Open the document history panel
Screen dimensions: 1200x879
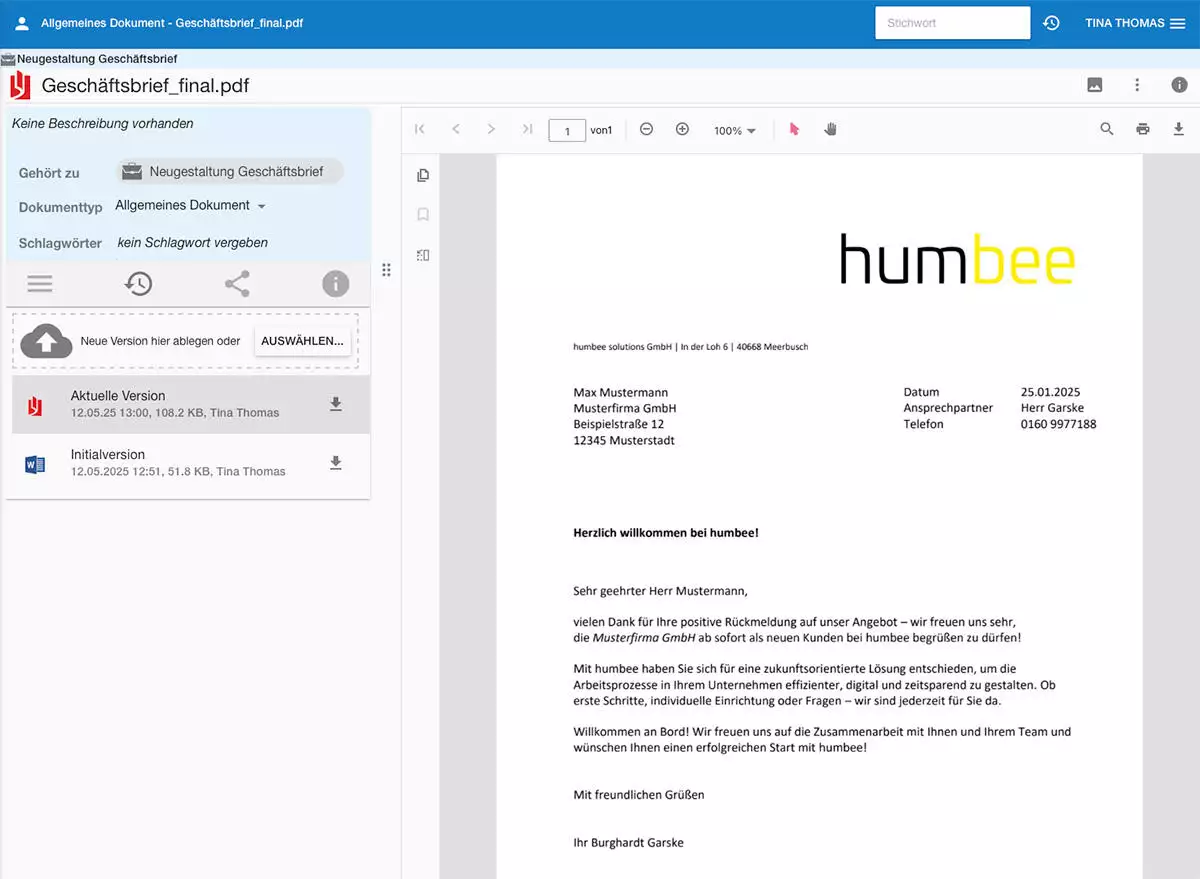click(x=139, y=283)
